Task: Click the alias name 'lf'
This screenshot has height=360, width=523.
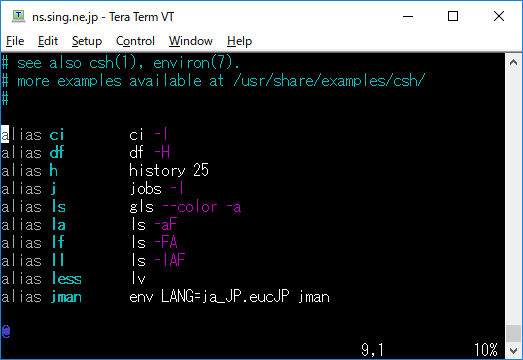Action: (x=58, y=243)
